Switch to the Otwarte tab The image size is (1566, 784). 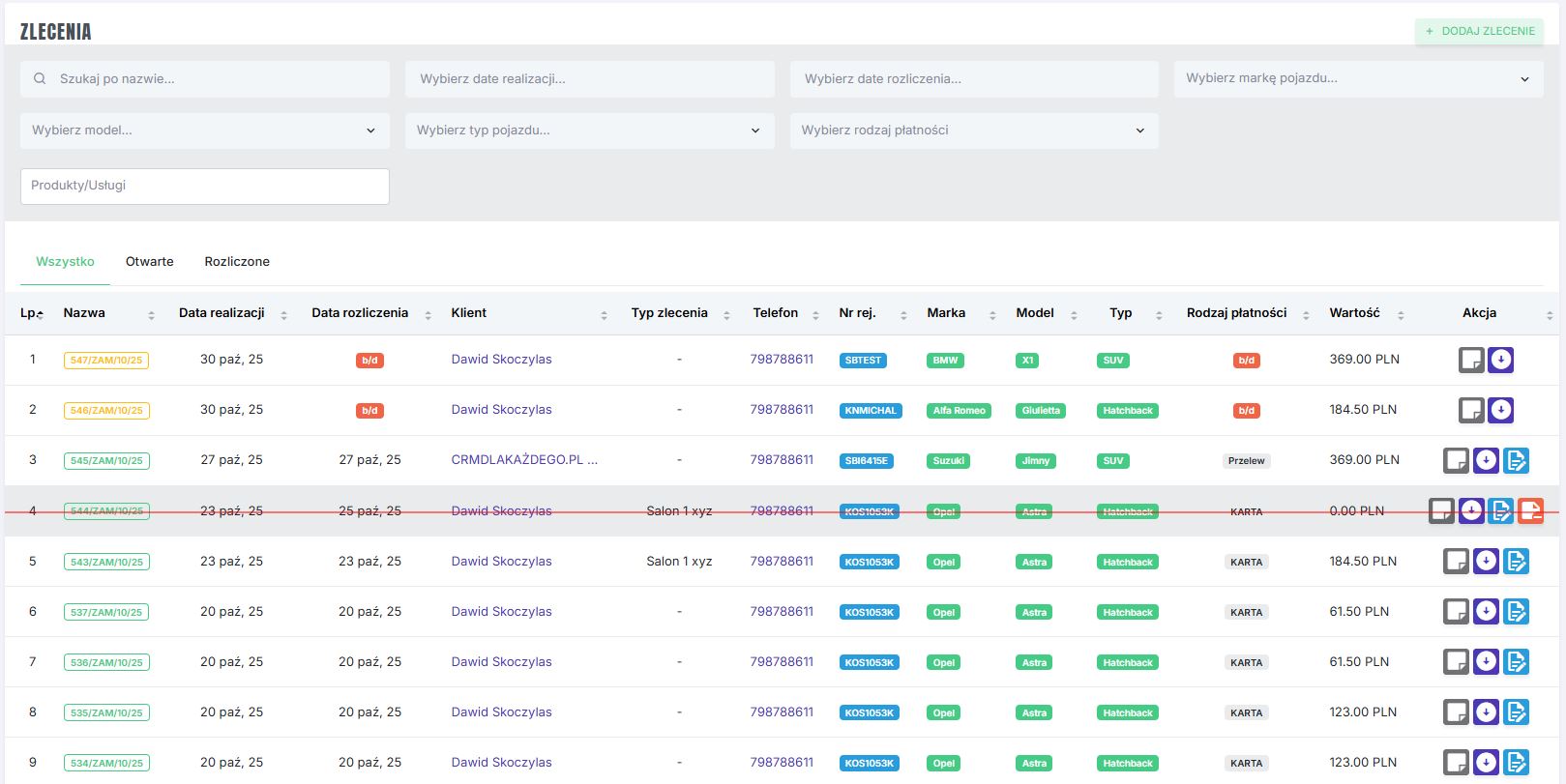coord(150,262)
